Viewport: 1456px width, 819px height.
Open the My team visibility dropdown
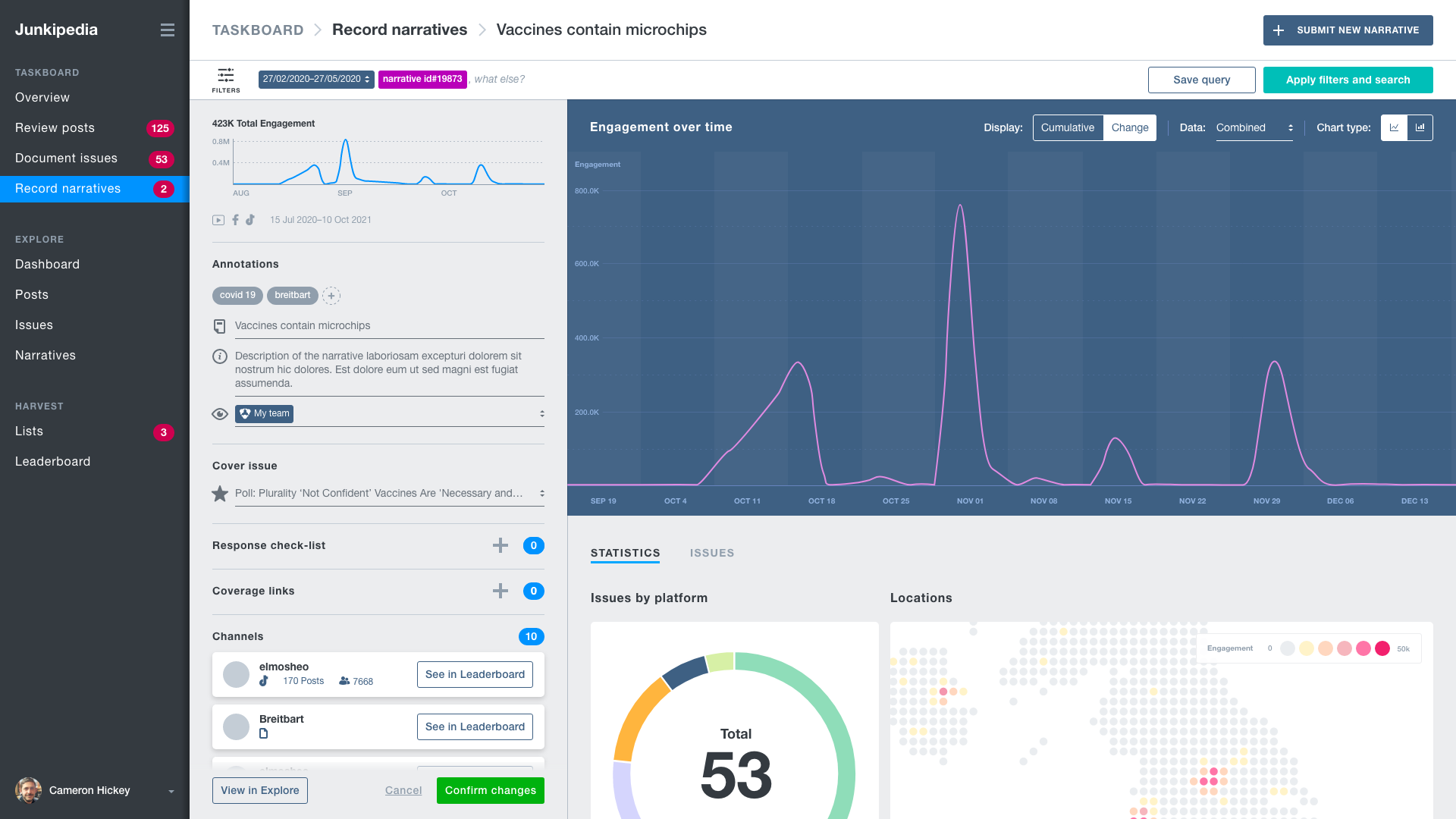(390, 414)
